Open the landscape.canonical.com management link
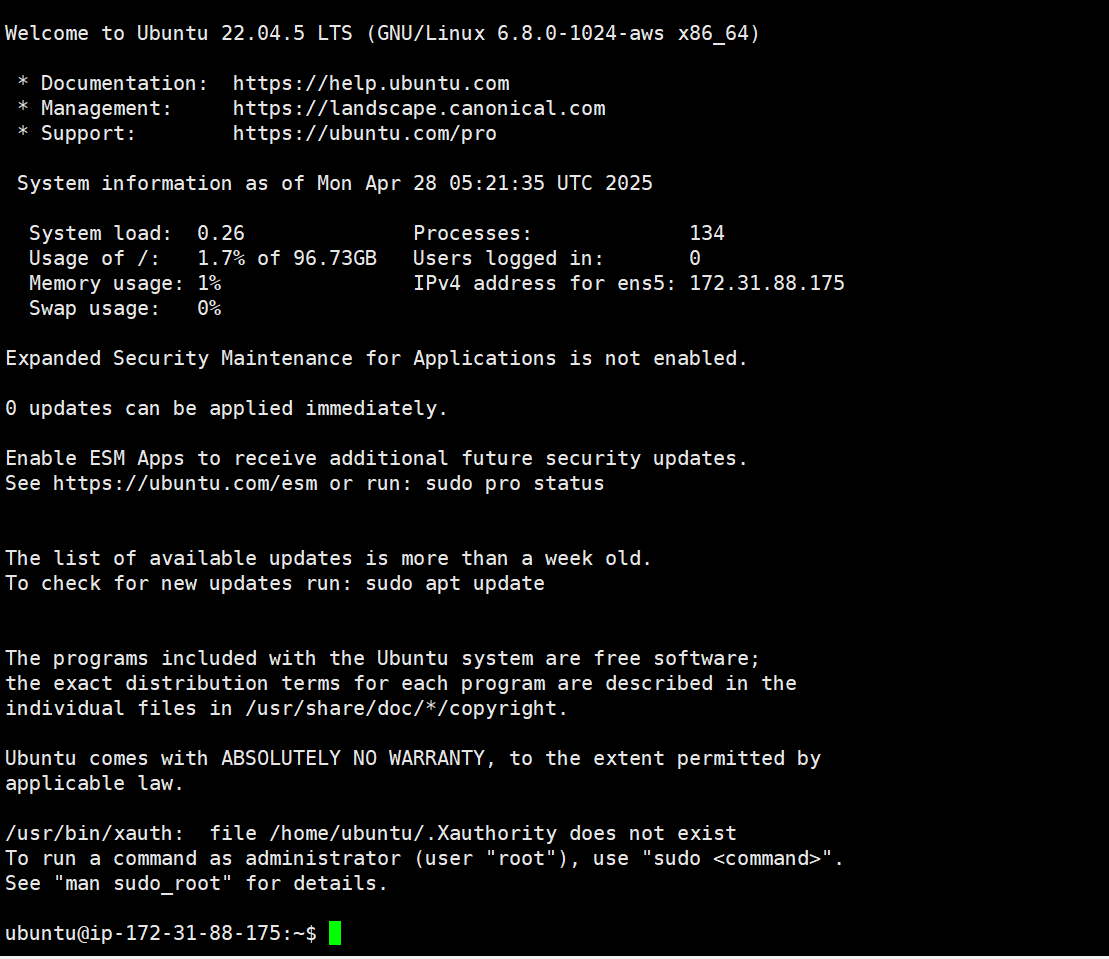The height and width of the screenshot is (959, 1109). click(x=419, y=109)
